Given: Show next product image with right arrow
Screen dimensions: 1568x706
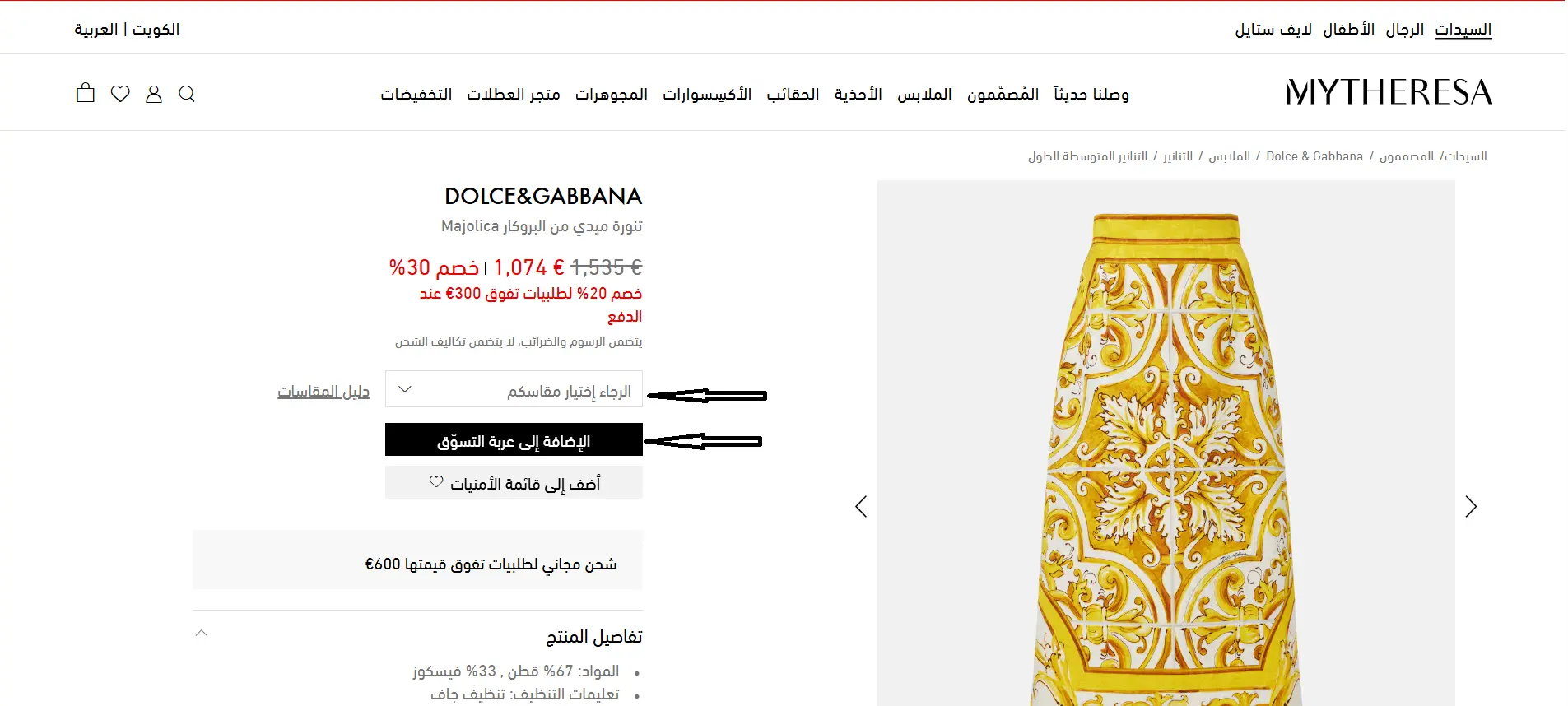Looking at the screenshot, I should (x=1471, y=506).
